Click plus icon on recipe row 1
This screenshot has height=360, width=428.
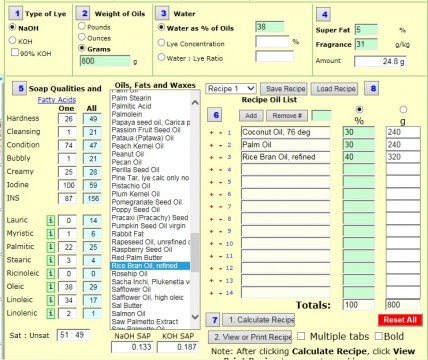click(x=211, y=133)
